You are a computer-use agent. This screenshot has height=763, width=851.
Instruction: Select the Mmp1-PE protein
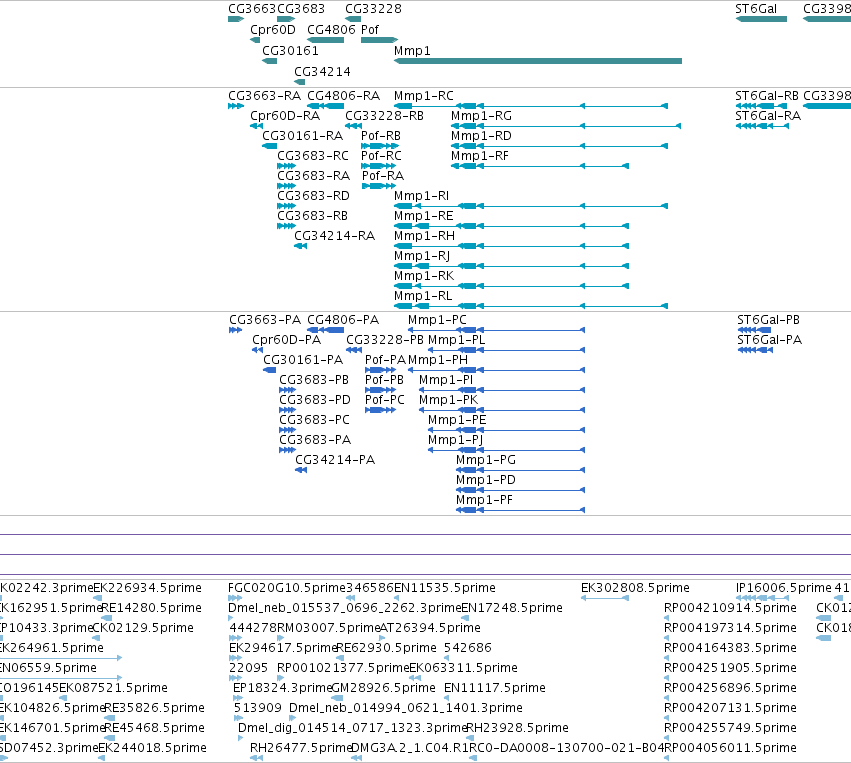click(506, 430)
